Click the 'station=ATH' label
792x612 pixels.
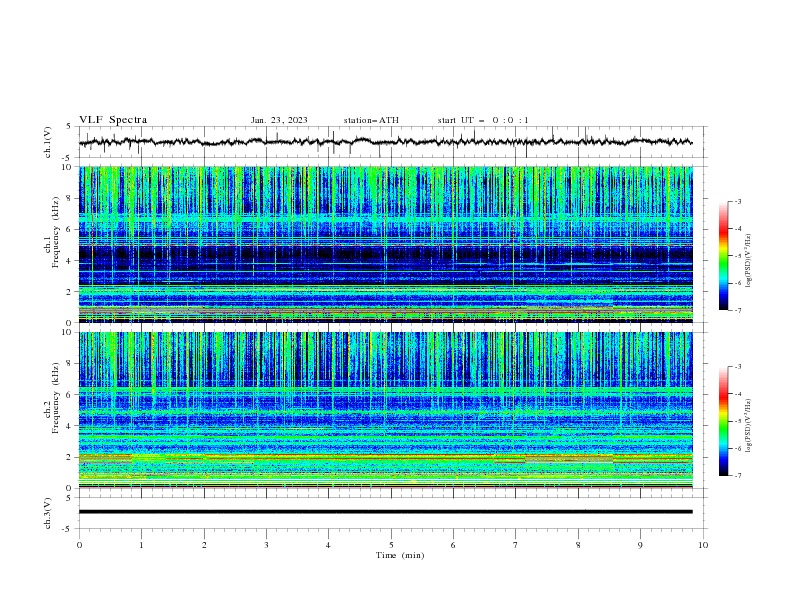pos(371,120)
